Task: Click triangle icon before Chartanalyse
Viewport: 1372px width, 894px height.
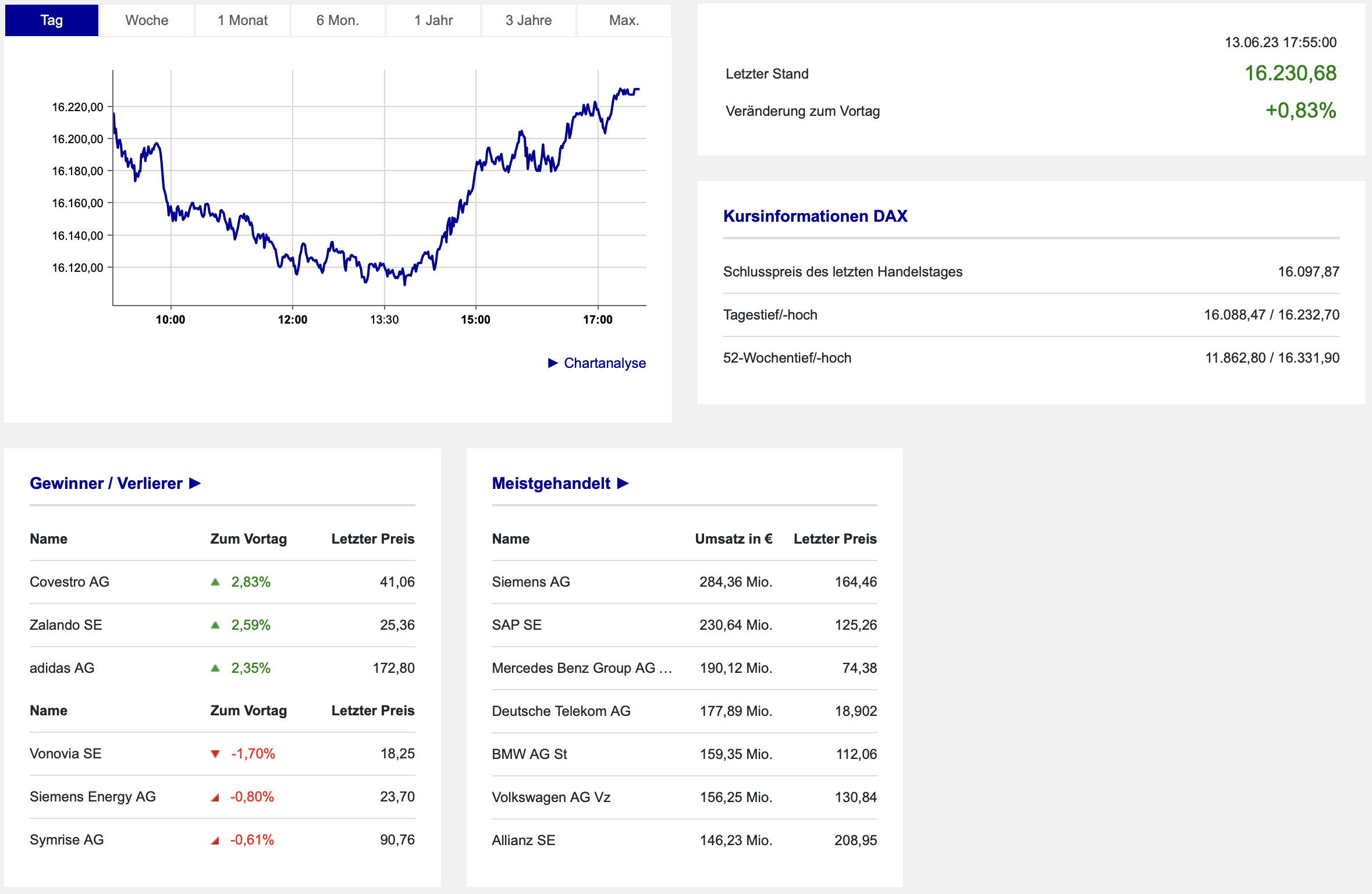Action: [x=553, y=363]
